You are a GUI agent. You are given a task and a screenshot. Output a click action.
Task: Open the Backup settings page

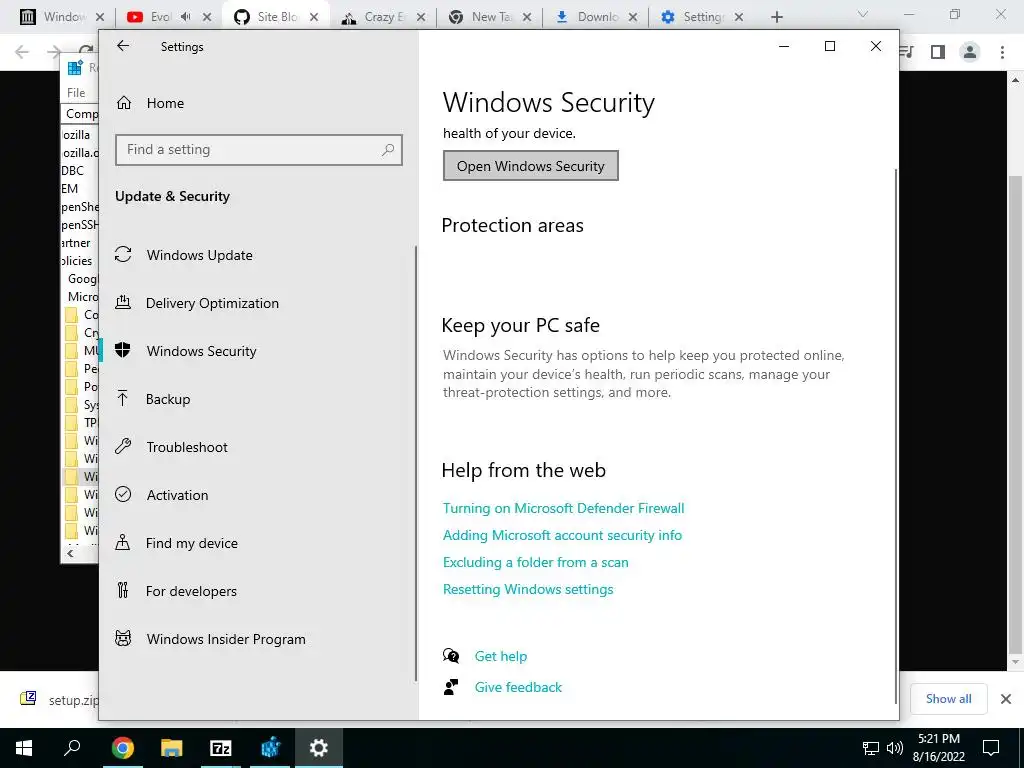click(x=152, y=399)
